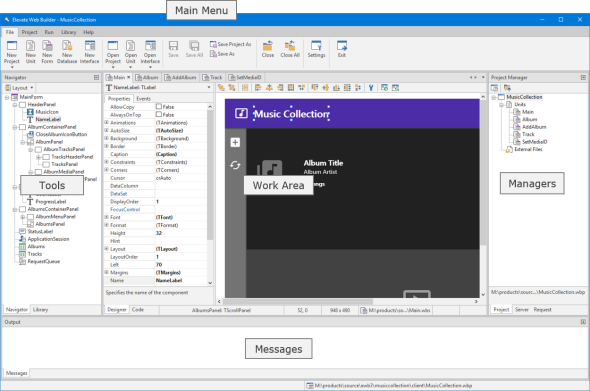Click the New Interface icon
This screenshot has height=391, width=590.
[x=90, y=46]
